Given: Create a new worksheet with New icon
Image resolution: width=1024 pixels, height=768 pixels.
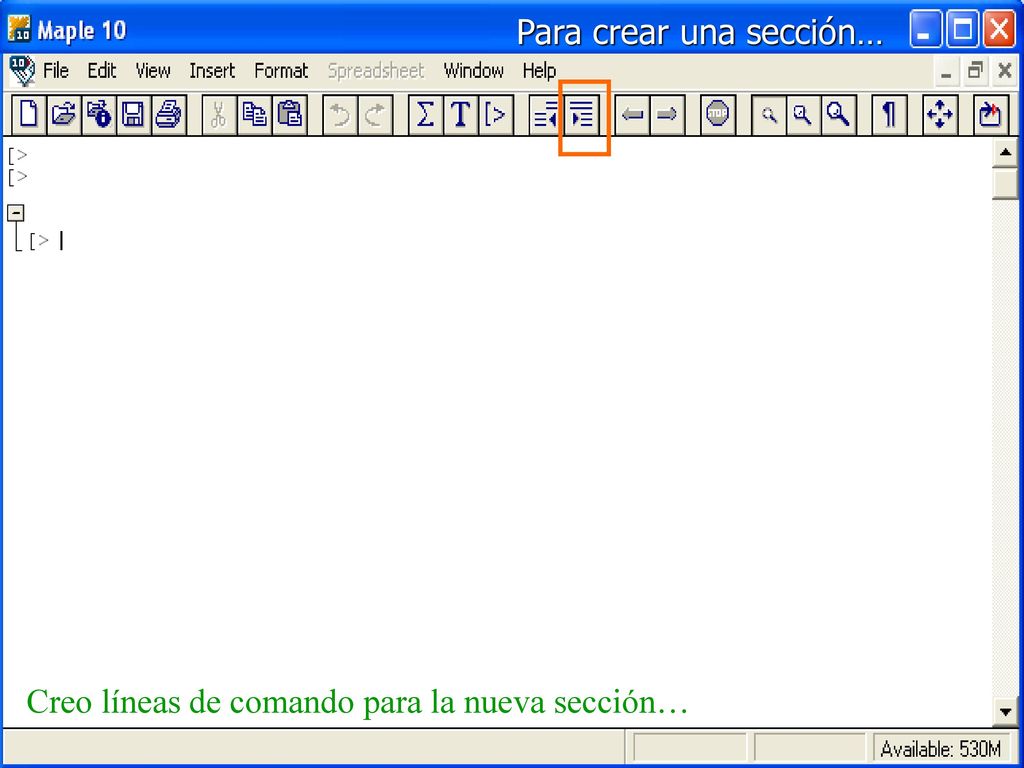Looking at the screenshot, I should [29, 115].
